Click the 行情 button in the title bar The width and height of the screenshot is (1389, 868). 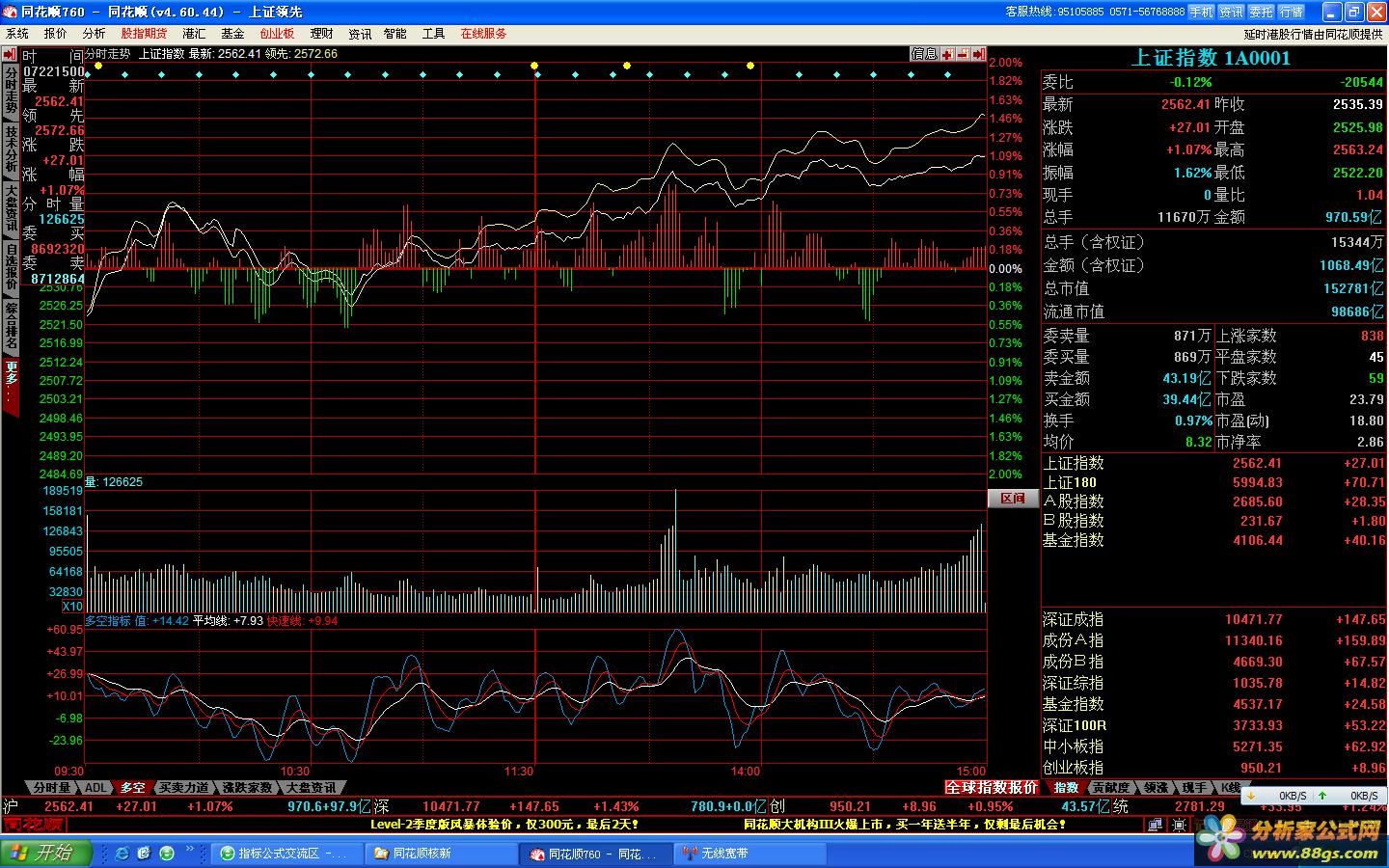pyautogui.click(x=1291, y=12)
